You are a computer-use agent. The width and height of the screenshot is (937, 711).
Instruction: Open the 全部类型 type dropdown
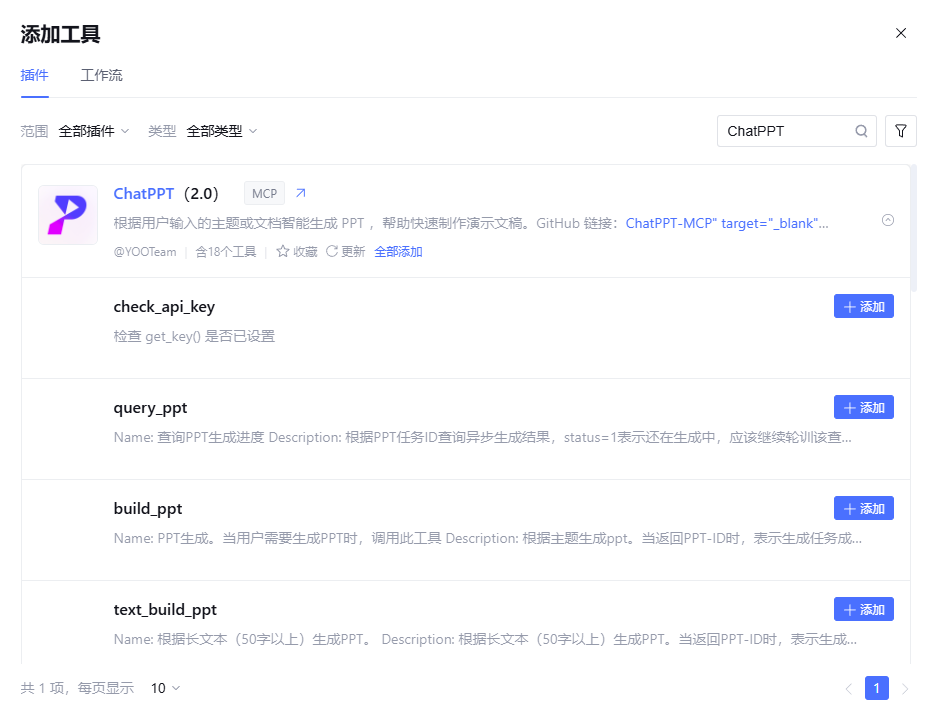click(x=222, y=131)
